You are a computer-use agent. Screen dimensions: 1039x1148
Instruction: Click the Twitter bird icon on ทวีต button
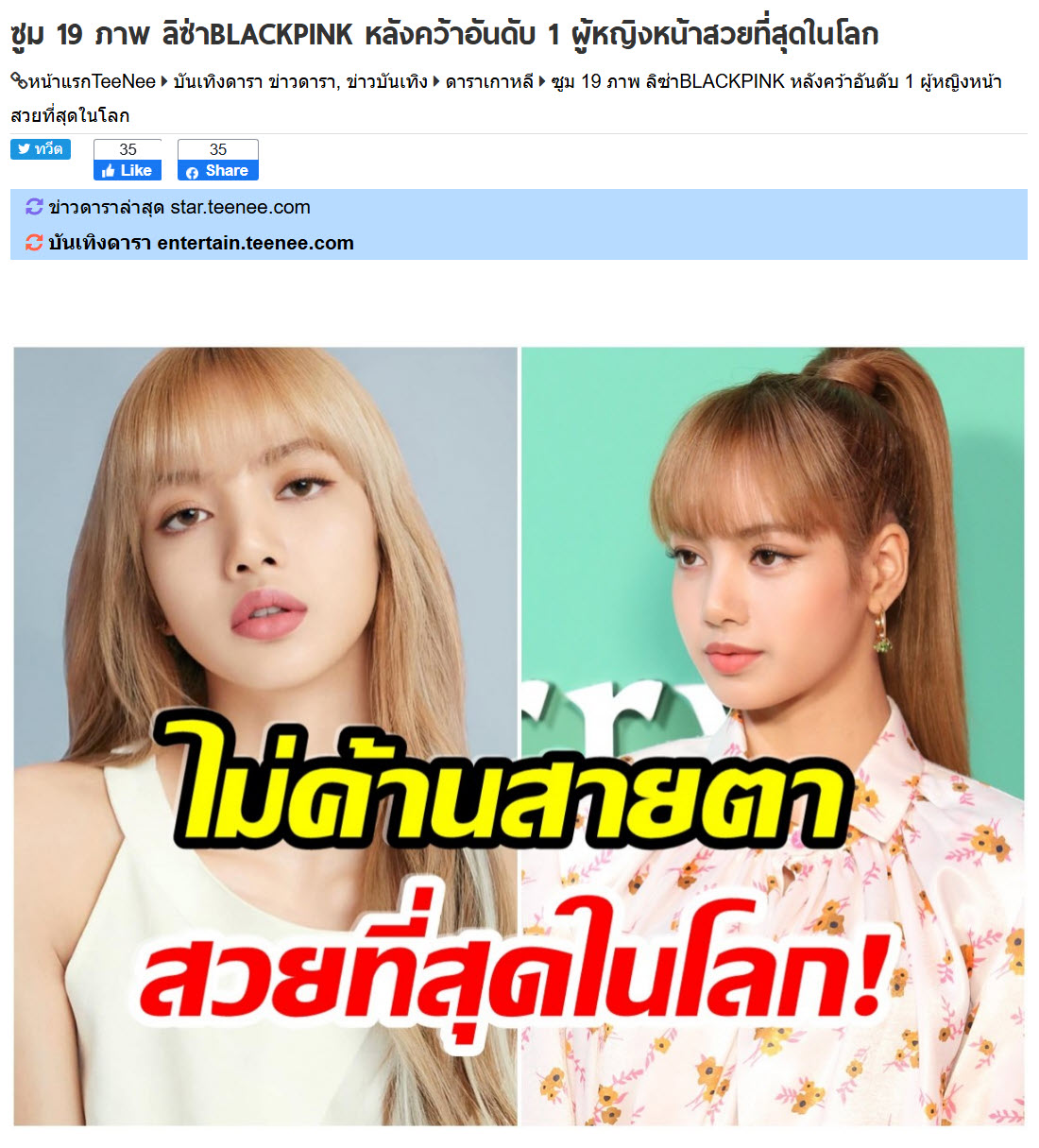[x=25, y=149]
